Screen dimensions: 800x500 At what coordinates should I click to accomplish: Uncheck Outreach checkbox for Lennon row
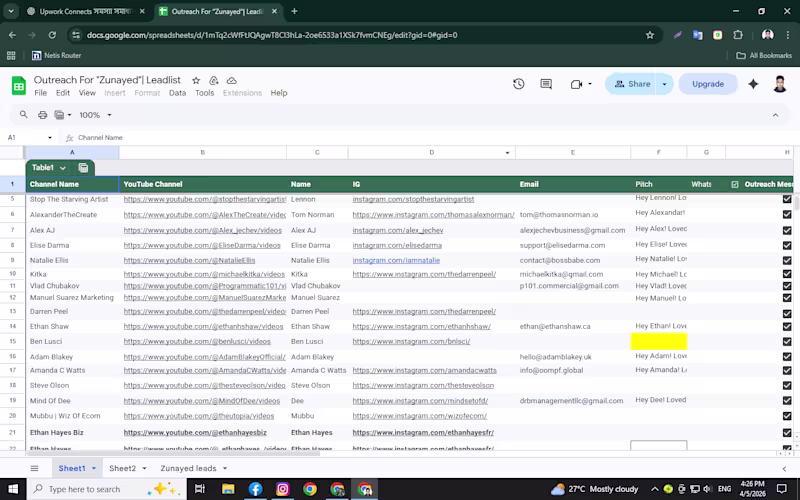787,199
